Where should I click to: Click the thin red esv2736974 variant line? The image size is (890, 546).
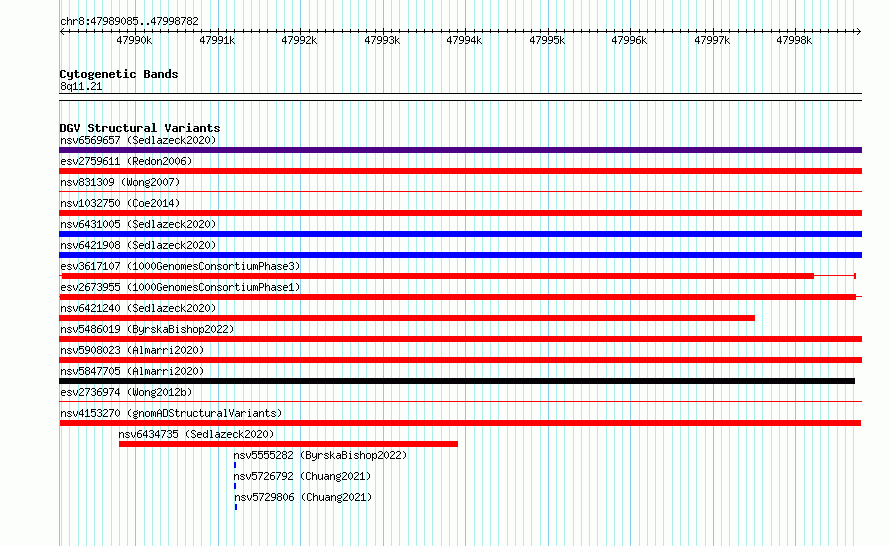pos(460,402)
